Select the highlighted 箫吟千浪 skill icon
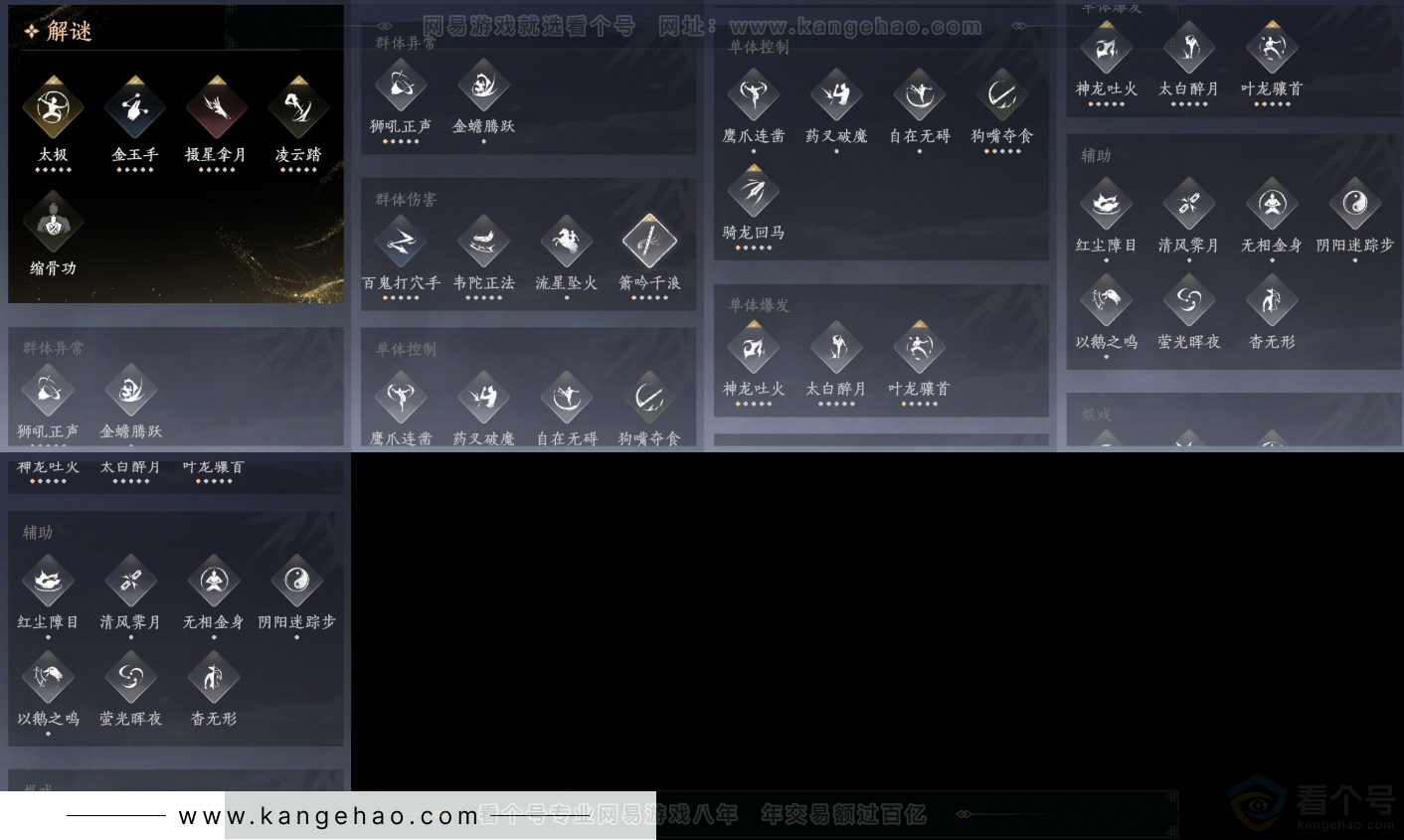 [x=649, y=242]
